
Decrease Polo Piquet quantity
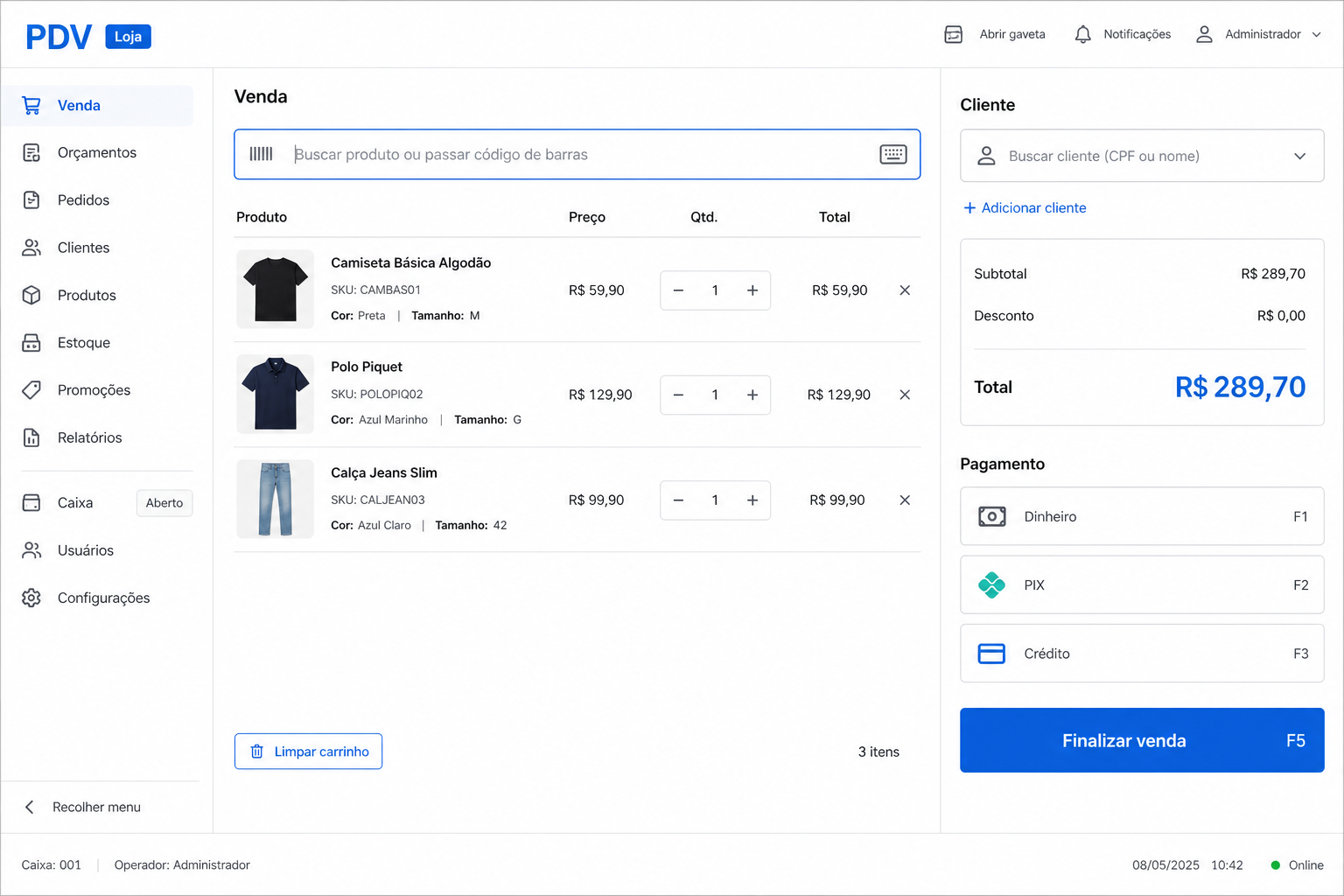click(x=678, y=395)
